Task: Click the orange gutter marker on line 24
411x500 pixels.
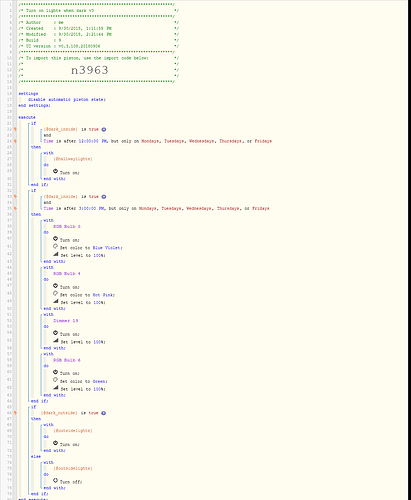Action: click(x=15, y=141)
